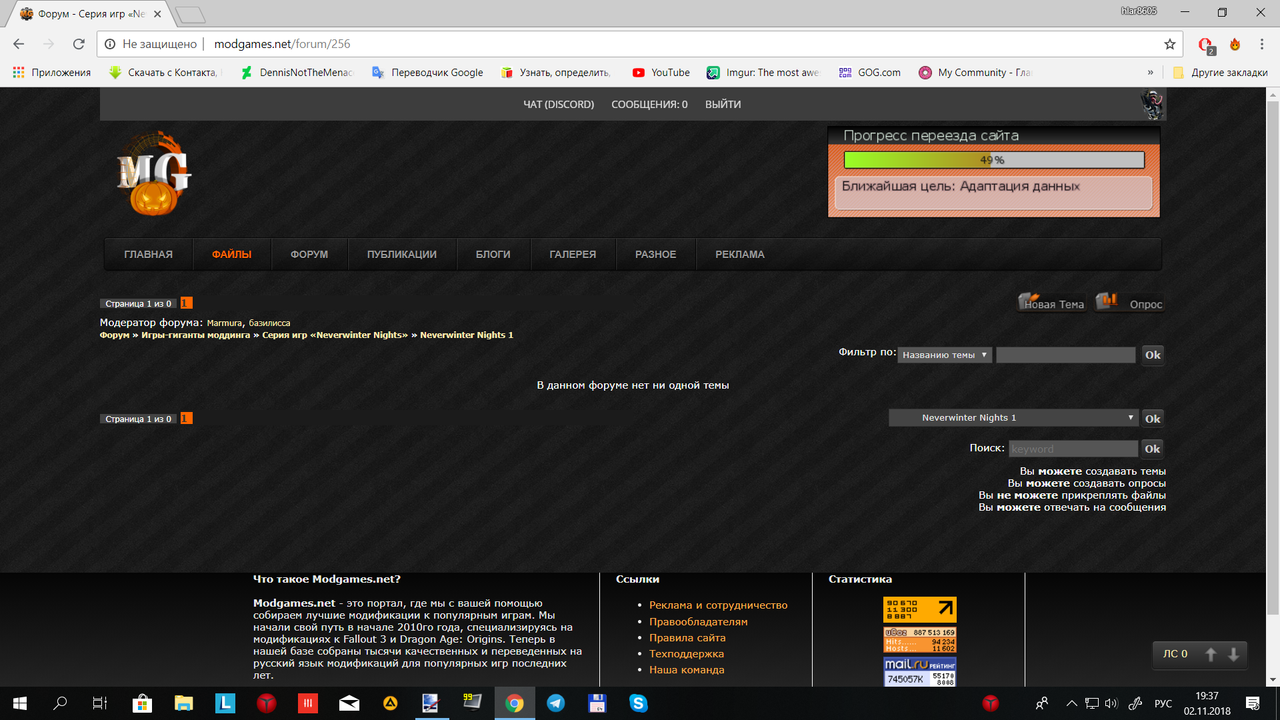Click the flame extension icon
The height and width of the screenshot is (720, 1280).
(1235, 44)
